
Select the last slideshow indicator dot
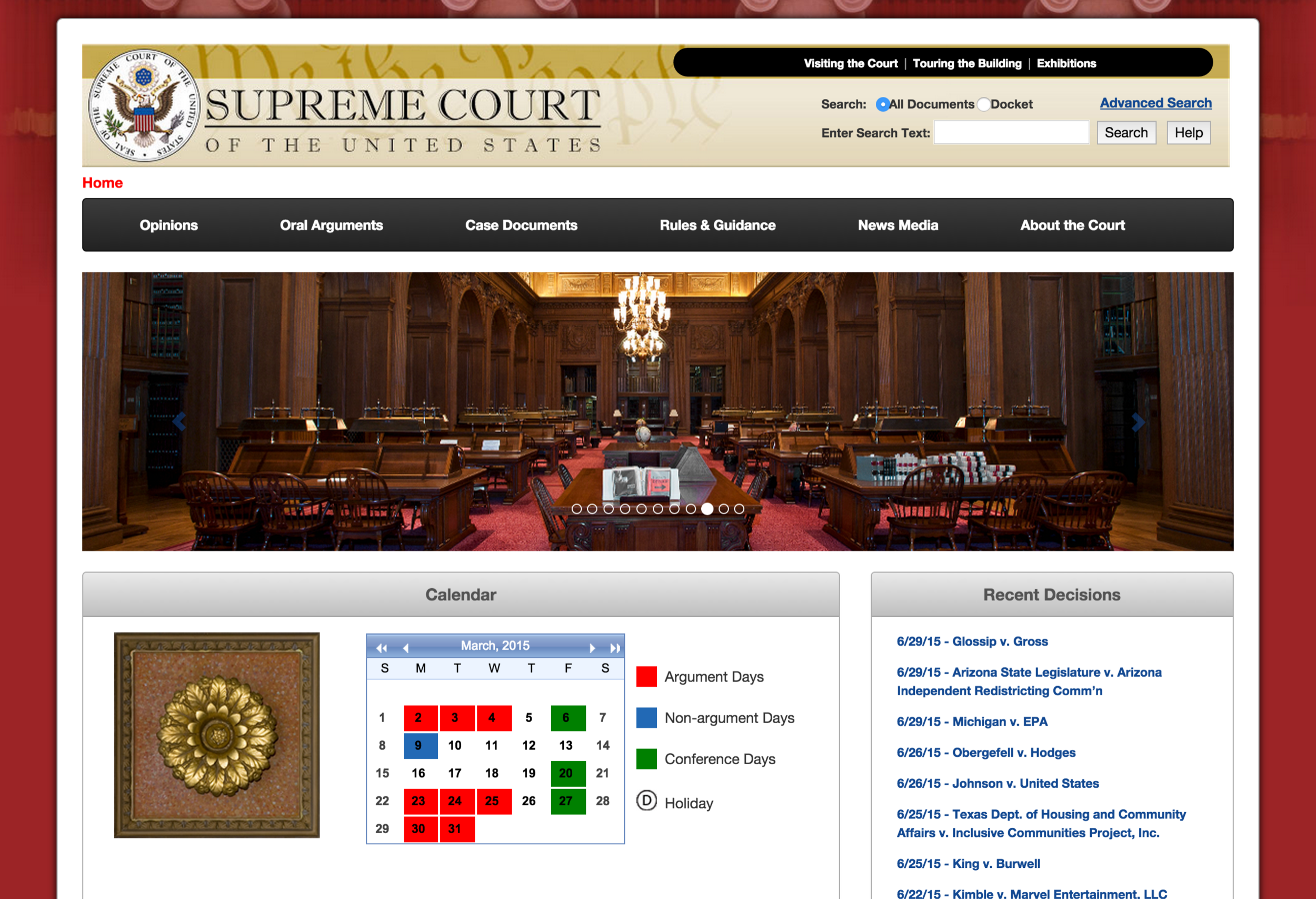point(739,509)
